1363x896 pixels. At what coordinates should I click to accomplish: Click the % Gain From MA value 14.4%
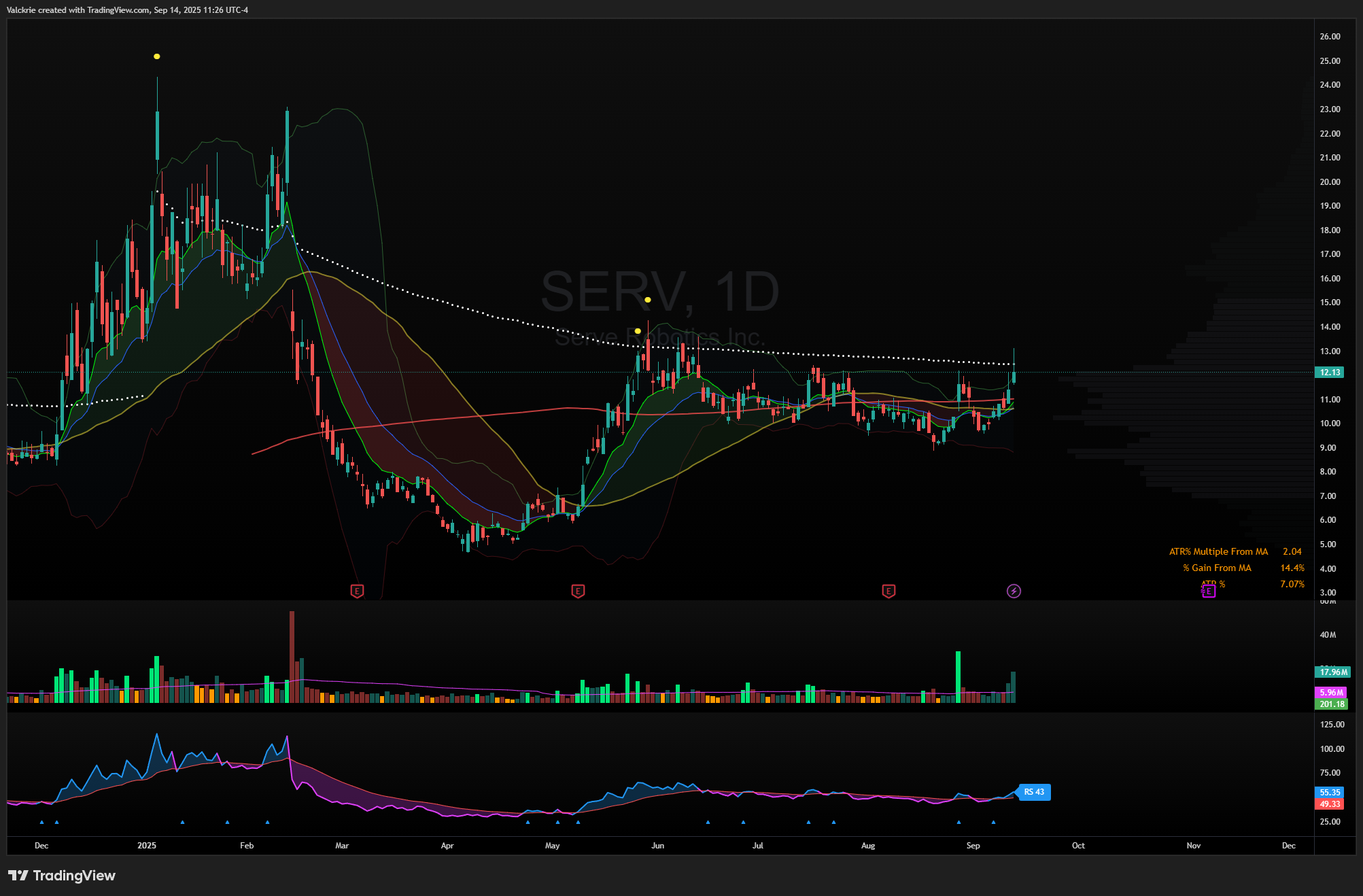click(x=1292, y=568)
